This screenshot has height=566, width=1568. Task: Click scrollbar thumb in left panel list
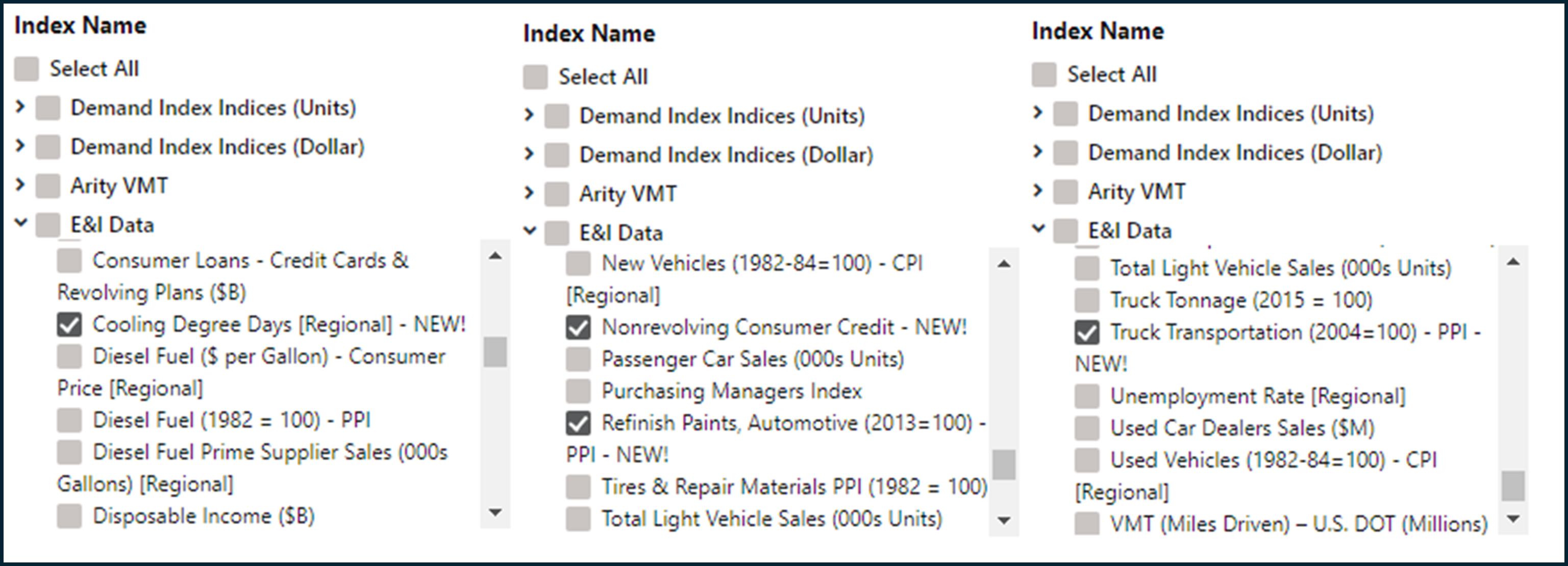click(495, 352)
